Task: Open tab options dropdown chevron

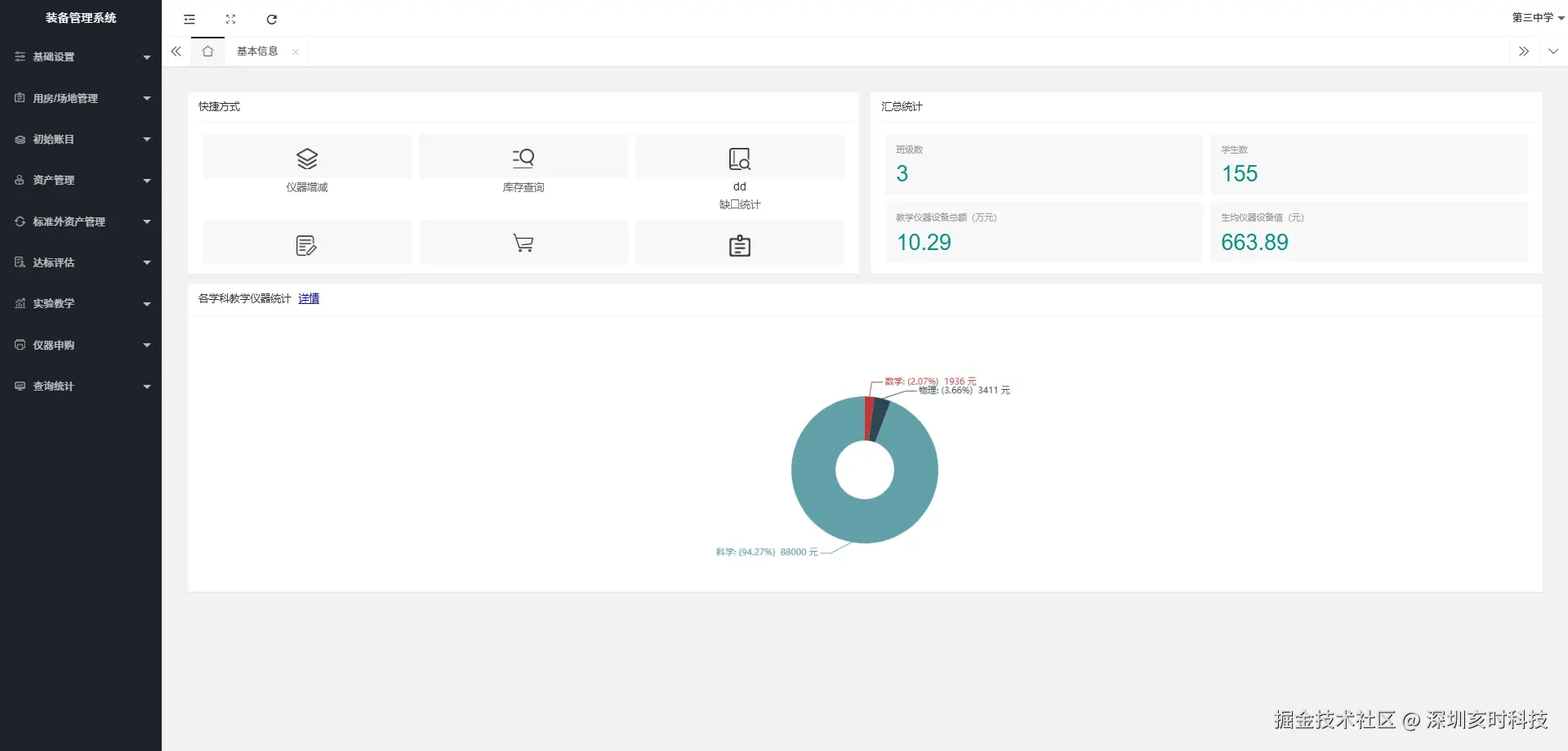Action: (1553, 51)
